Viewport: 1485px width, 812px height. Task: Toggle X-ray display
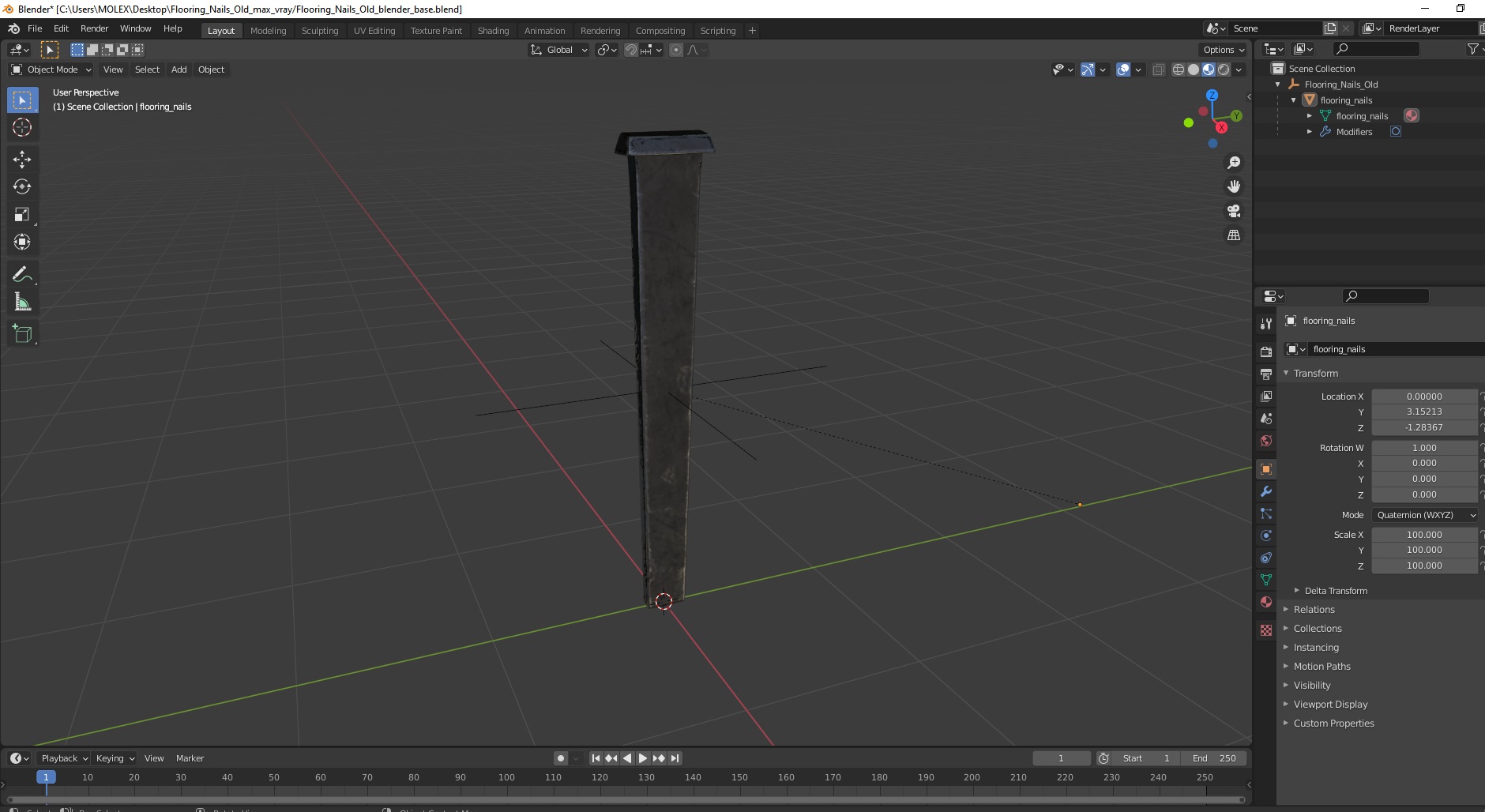pyautogui.click(x=1159, y=70)
